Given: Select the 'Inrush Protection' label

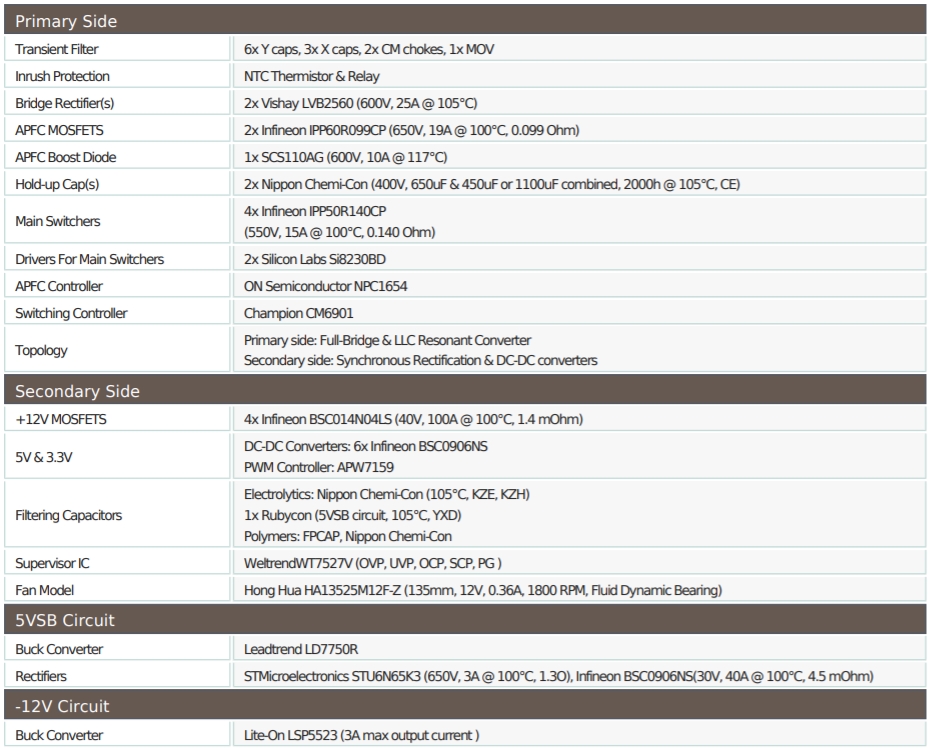Looking at the screenshot, I should (62, 76).
